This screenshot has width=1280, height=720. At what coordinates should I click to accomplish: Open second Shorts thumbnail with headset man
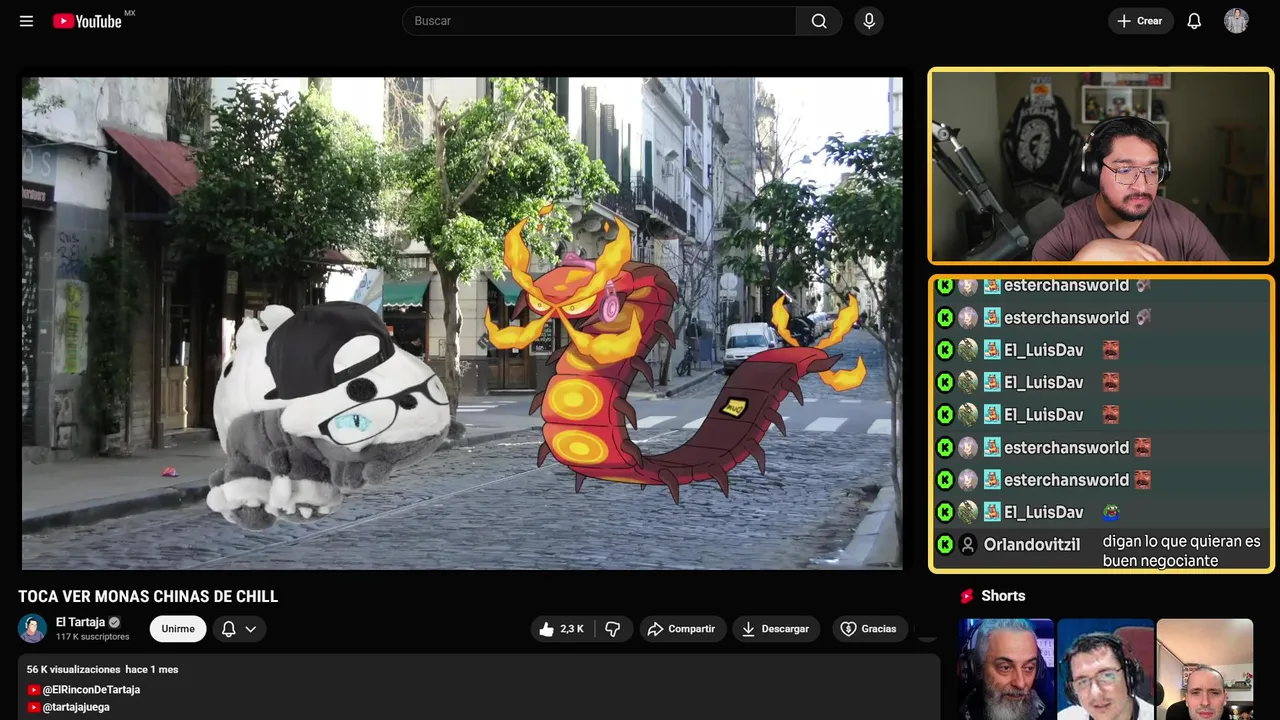(x=1105, y=669)
